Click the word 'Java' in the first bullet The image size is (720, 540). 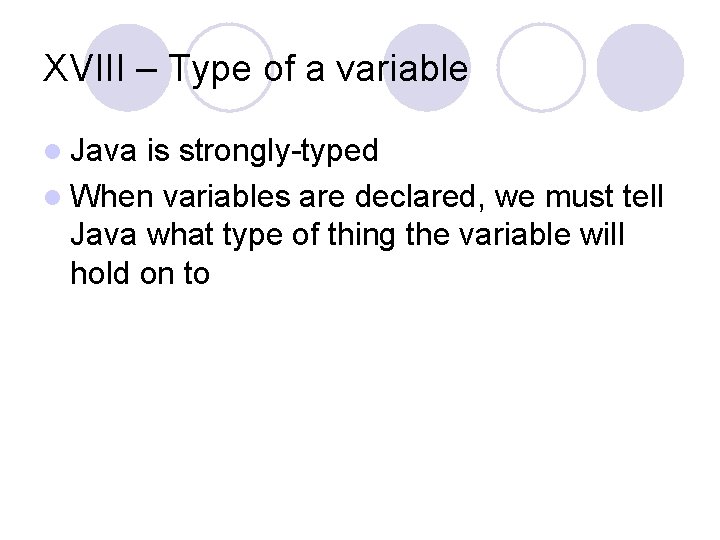(x=105, y=152)
